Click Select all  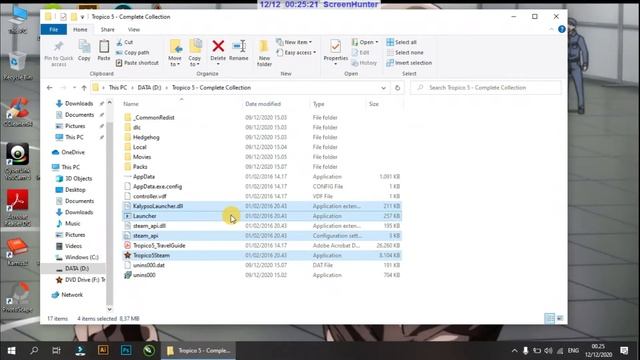(402, 42)
